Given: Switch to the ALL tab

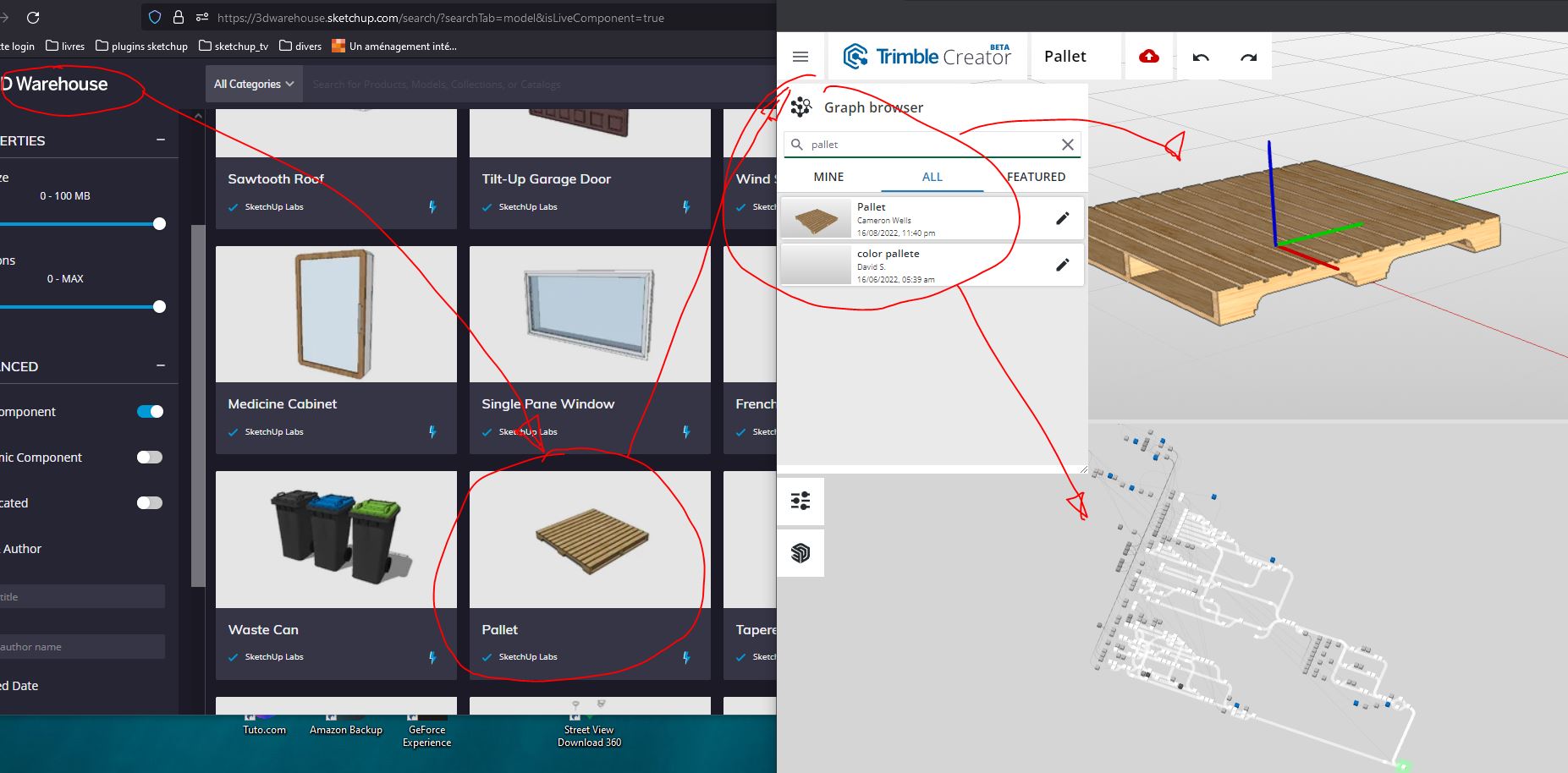Looking at the screenshot, I should click(x=932, y=177).
